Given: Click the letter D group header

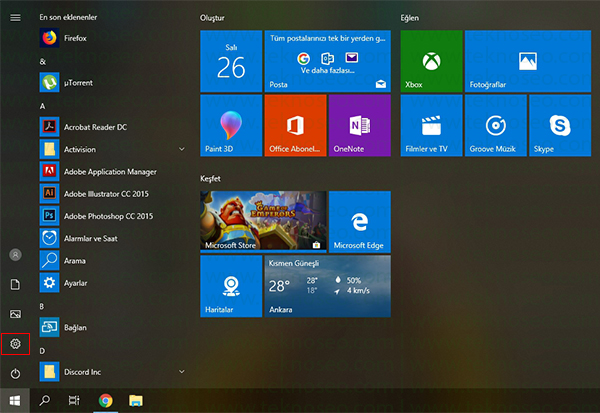Looking at the screenshot, I should (42, 351).
